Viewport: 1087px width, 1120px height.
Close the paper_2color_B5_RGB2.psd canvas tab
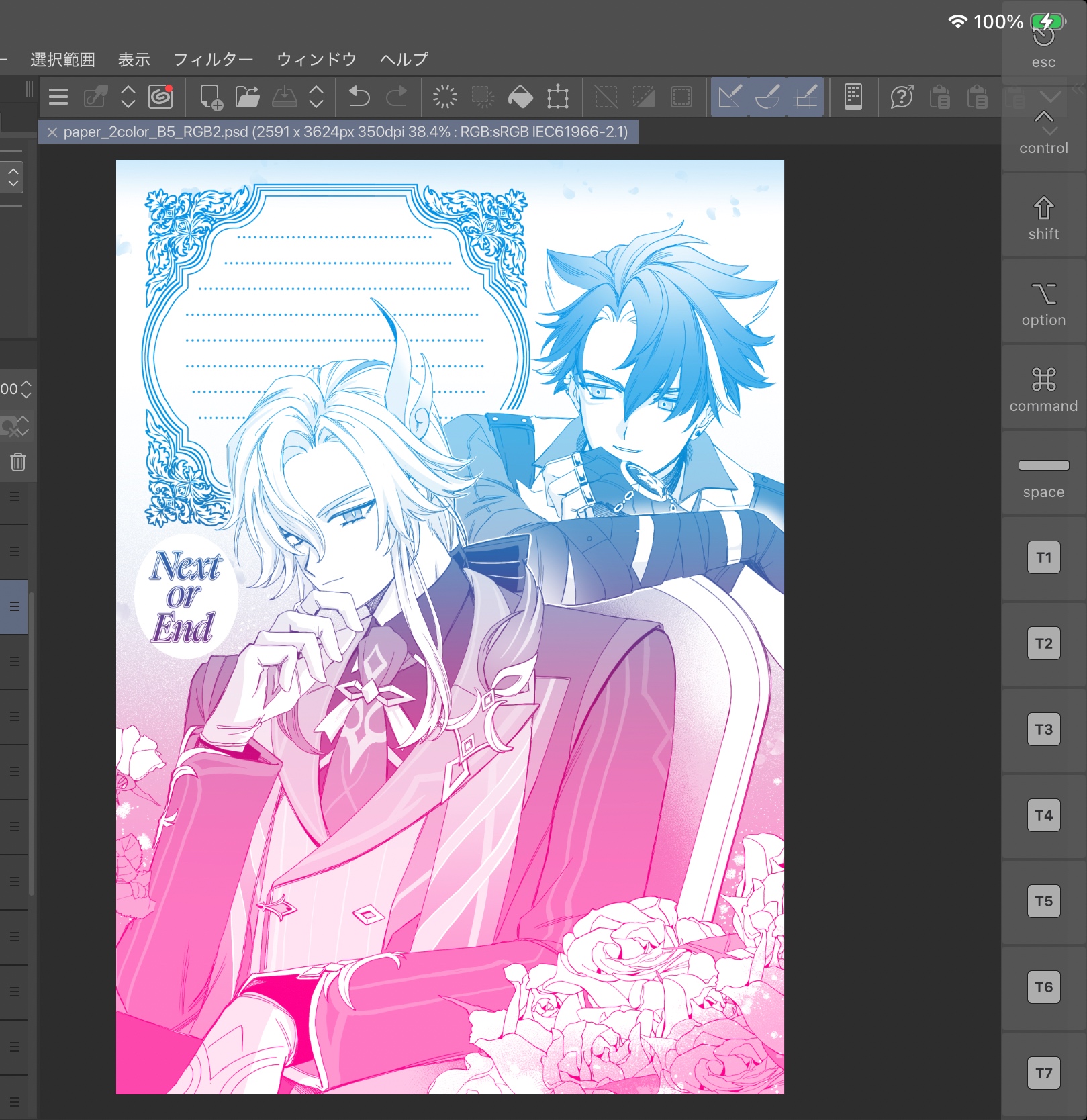pos(52,132)
